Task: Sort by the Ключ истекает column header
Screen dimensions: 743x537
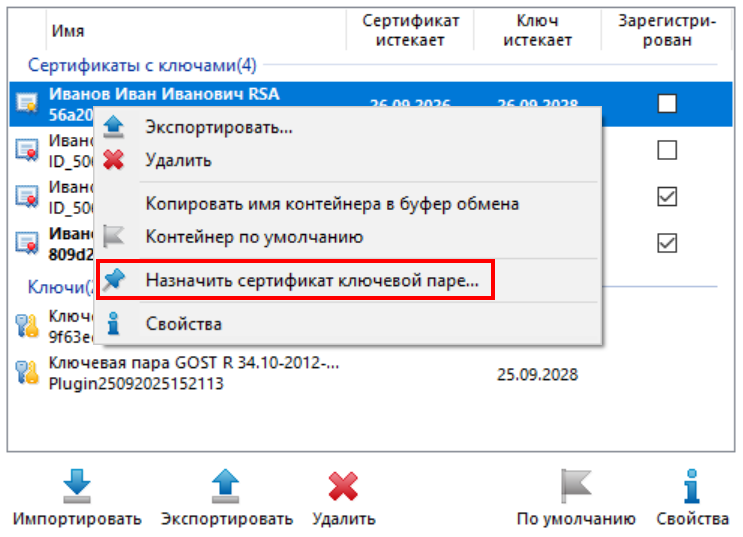Action: click(537, 30)
